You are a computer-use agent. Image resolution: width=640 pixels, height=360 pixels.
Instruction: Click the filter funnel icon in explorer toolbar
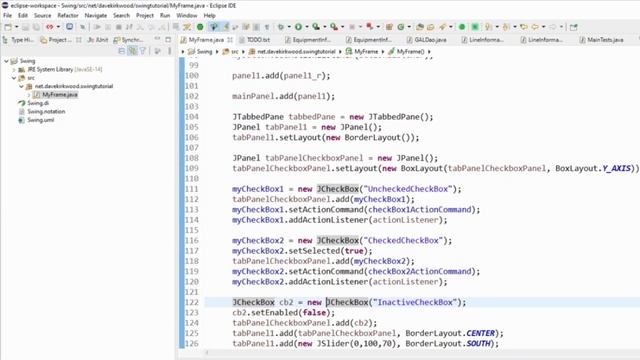pyautogui.click(x=143, y=51)
